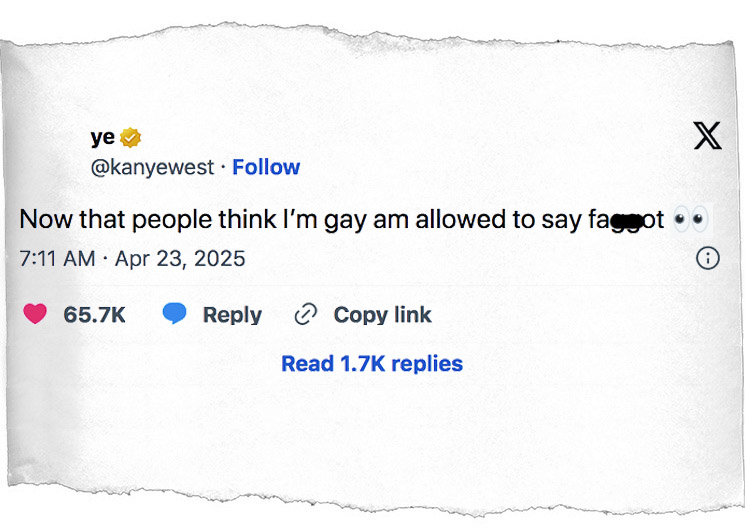
Task: Follow the @kanyewest account
Action: pyautogui.click(x=266, y=167)
